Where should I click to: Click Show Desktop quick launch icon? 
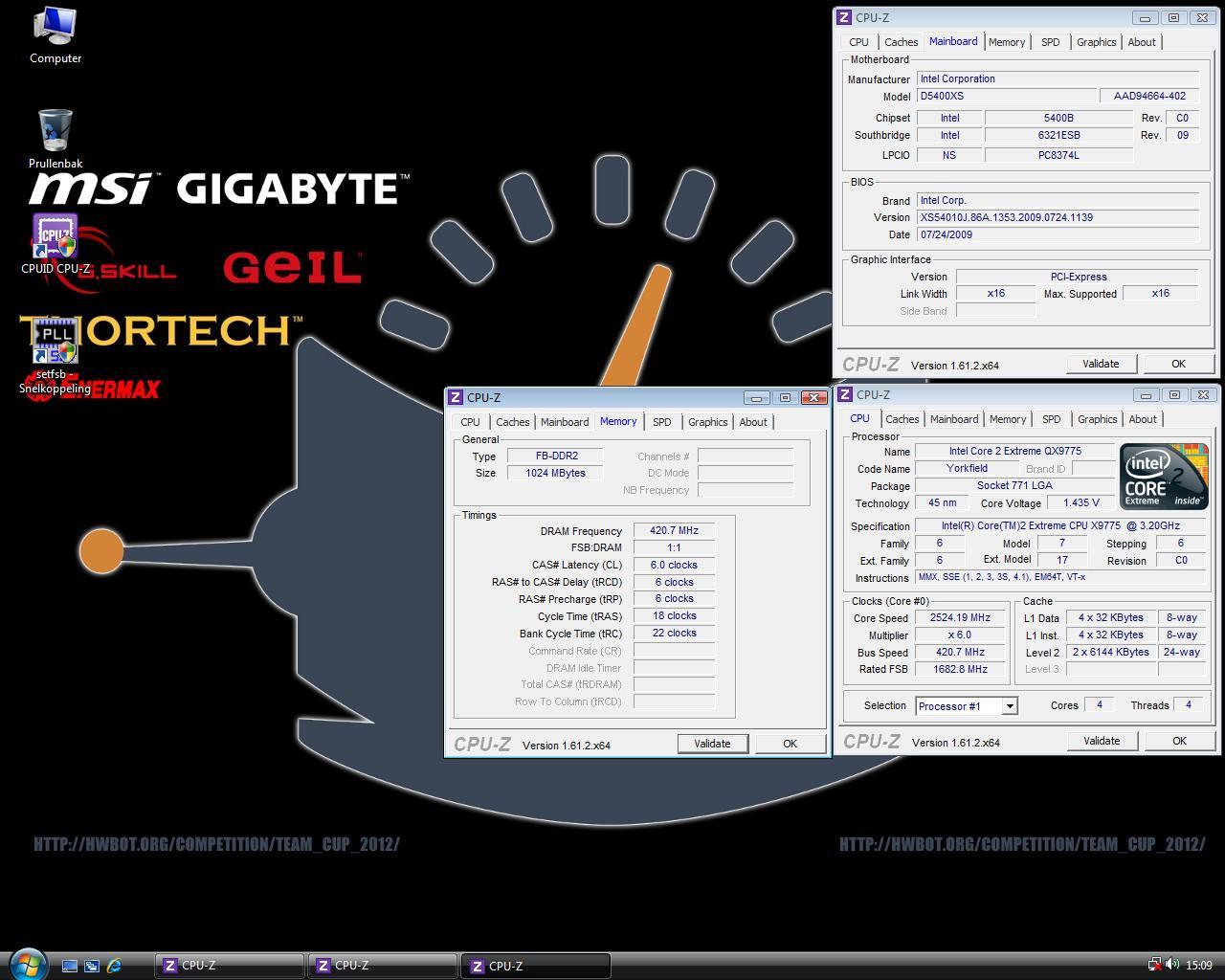(69, 966)
